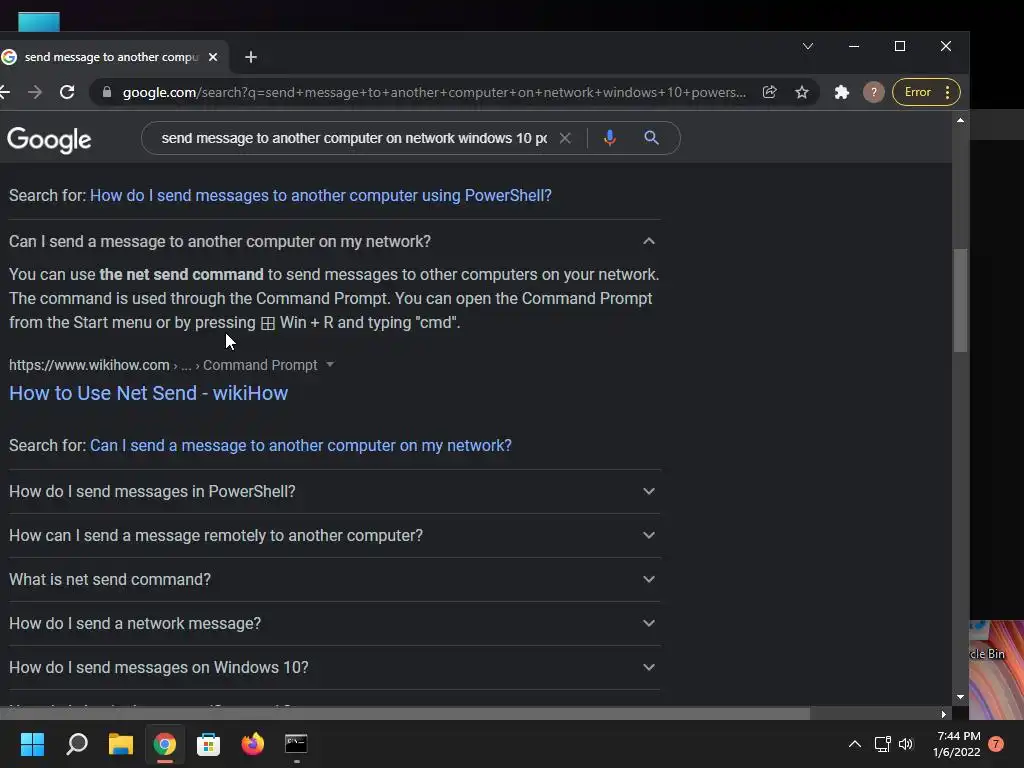
Task: Open the Windows Start menu
Action: [x=32, y=744]
